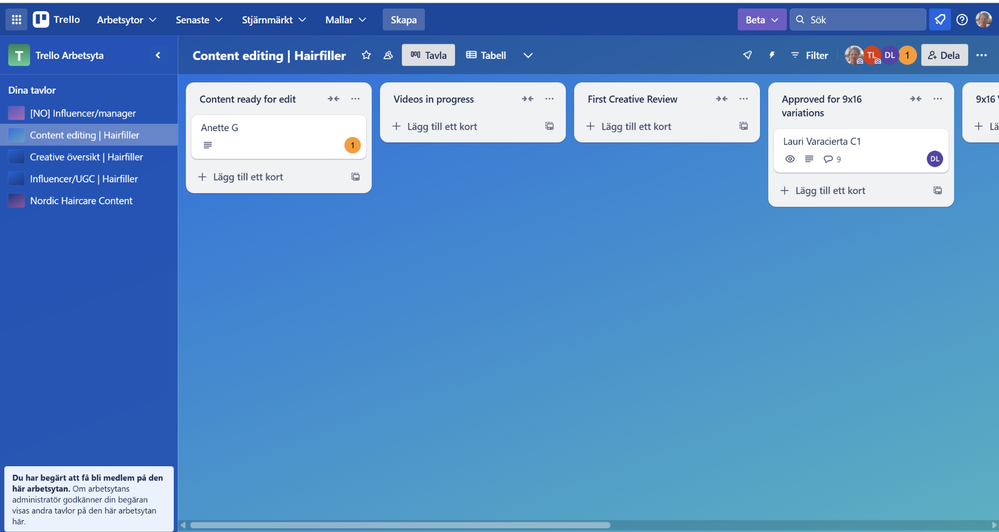Click the watch eye icon on Lauri card

tap(790, 159)
